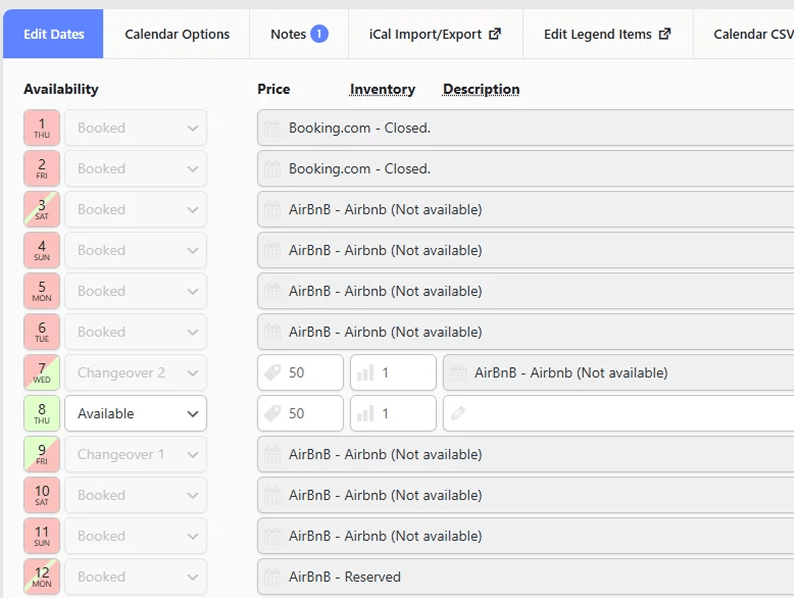Click the Inventory column header link
This screenshot has height=600, width=800.
[x=382, y=89]
